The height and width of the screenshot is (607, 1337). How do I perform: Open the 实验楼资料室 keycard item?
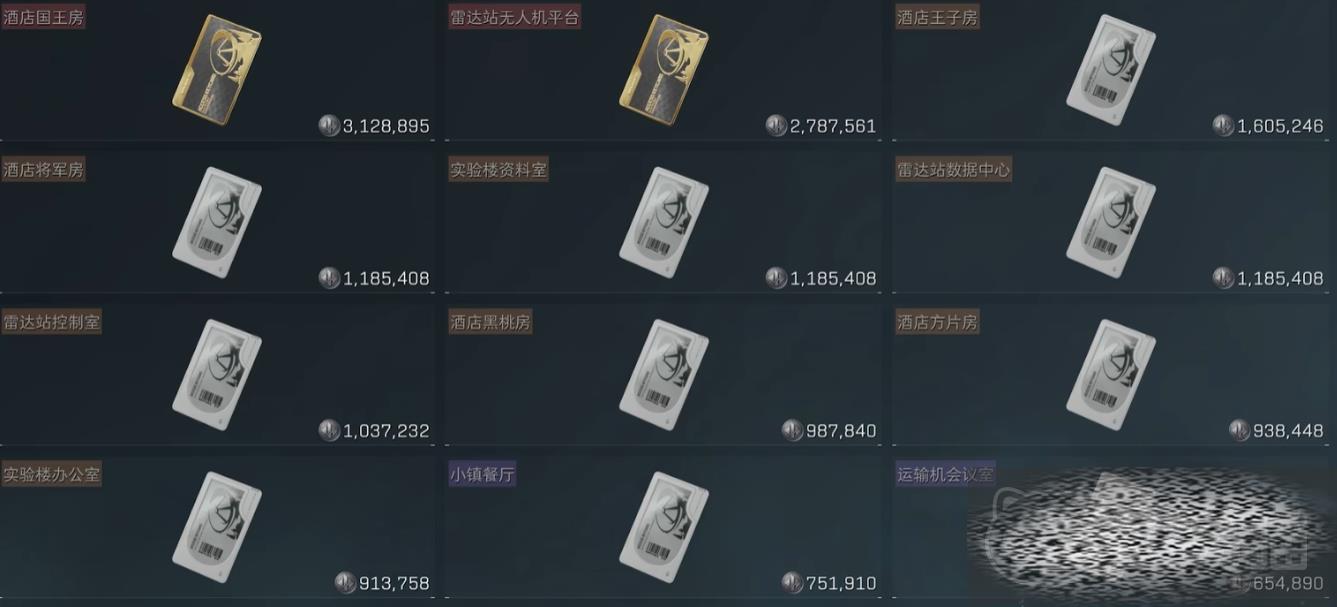[x=664, y=222]
